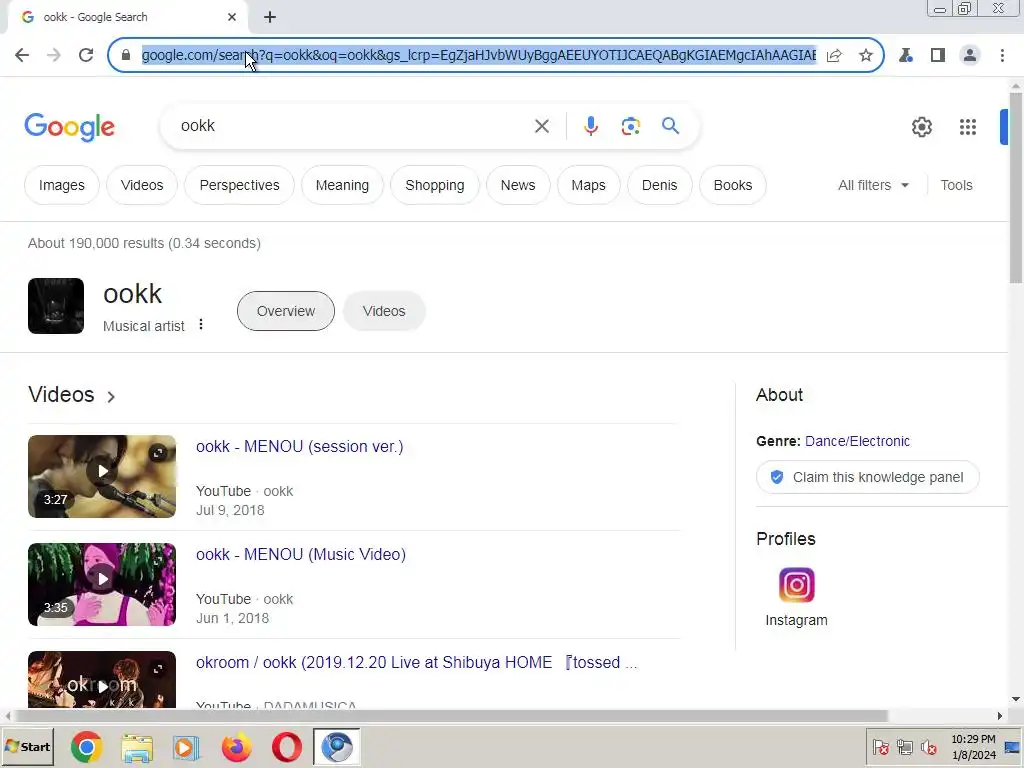This screenshot has width=1024, height=768.
Task: View site information lock icon
Action: pos(125,55)
